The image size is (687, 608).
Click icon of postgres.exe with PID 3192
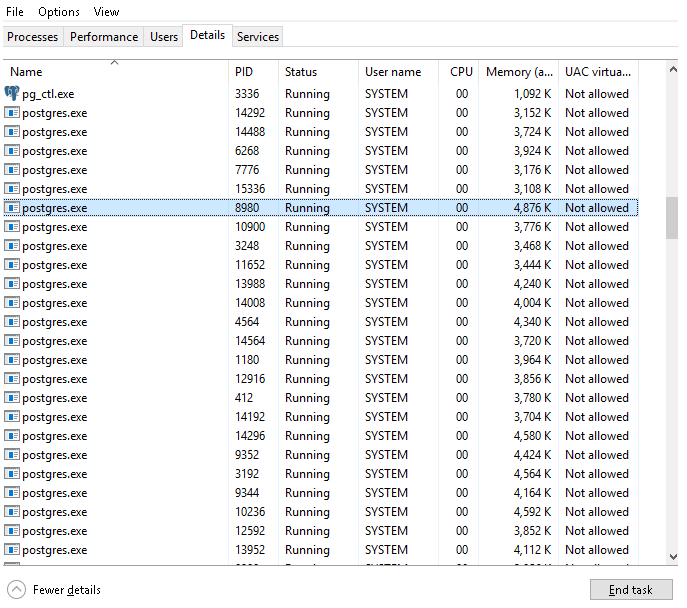(x=12, y=474)
